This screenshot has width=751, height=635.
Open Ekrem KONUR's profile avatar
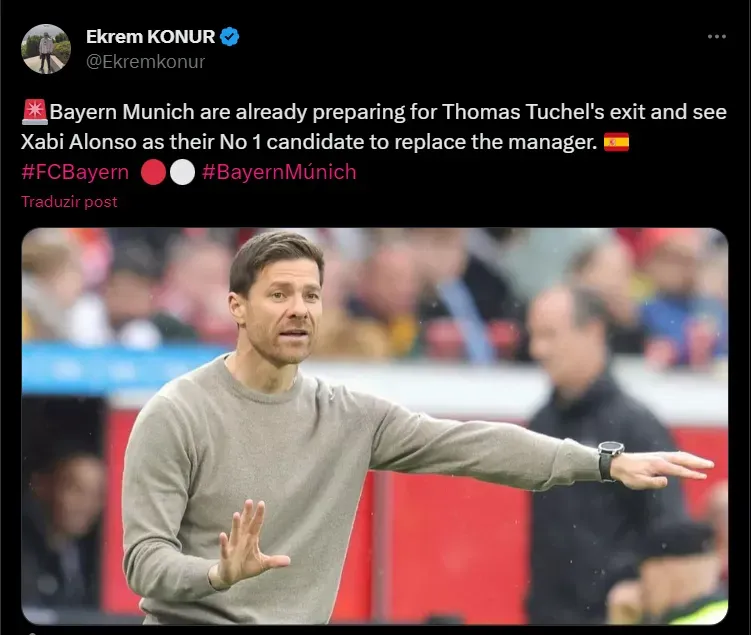tap(46, 49)
